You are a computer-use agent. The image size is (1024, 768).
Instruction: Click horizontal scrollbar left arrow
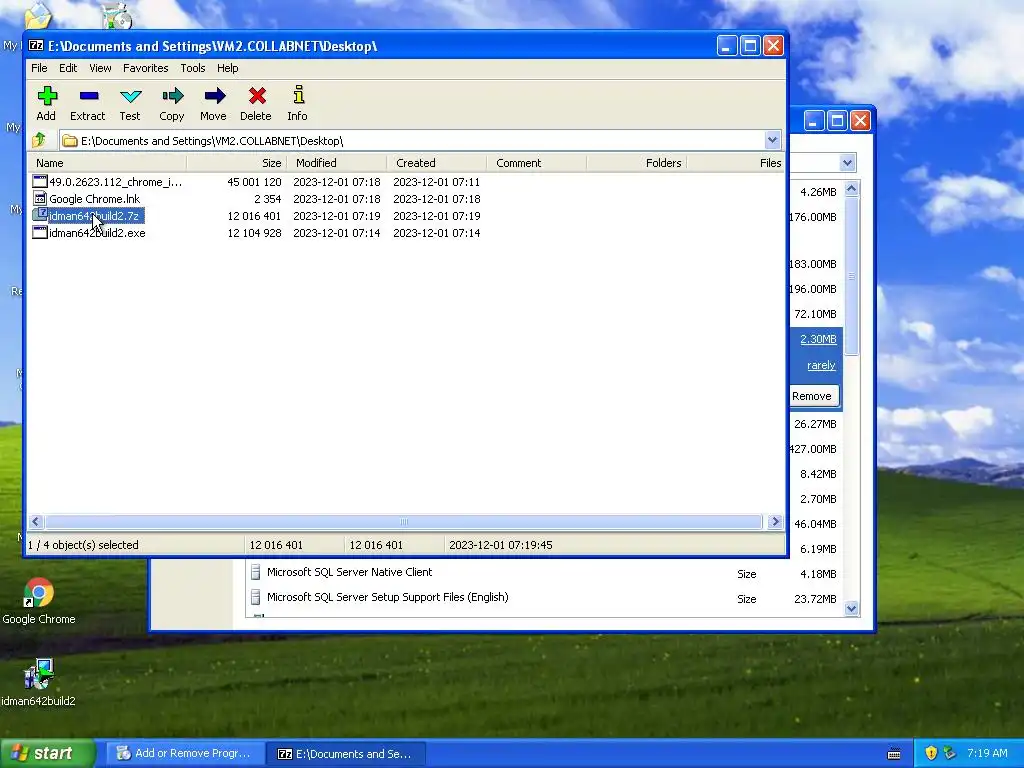[36, 521]
